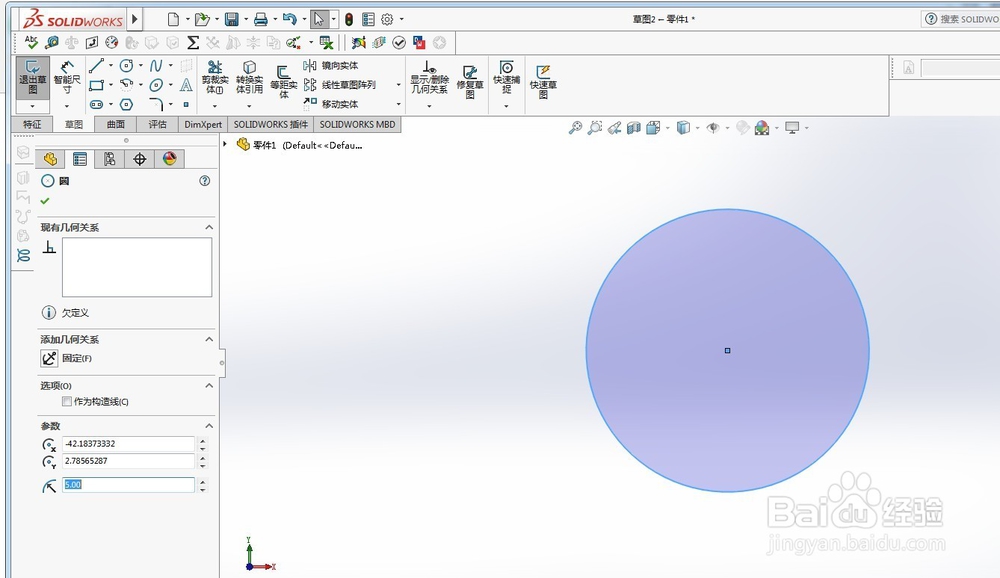Click 移动实体 (Move Entities)
1000x578 pixels.
coord(330,104)
